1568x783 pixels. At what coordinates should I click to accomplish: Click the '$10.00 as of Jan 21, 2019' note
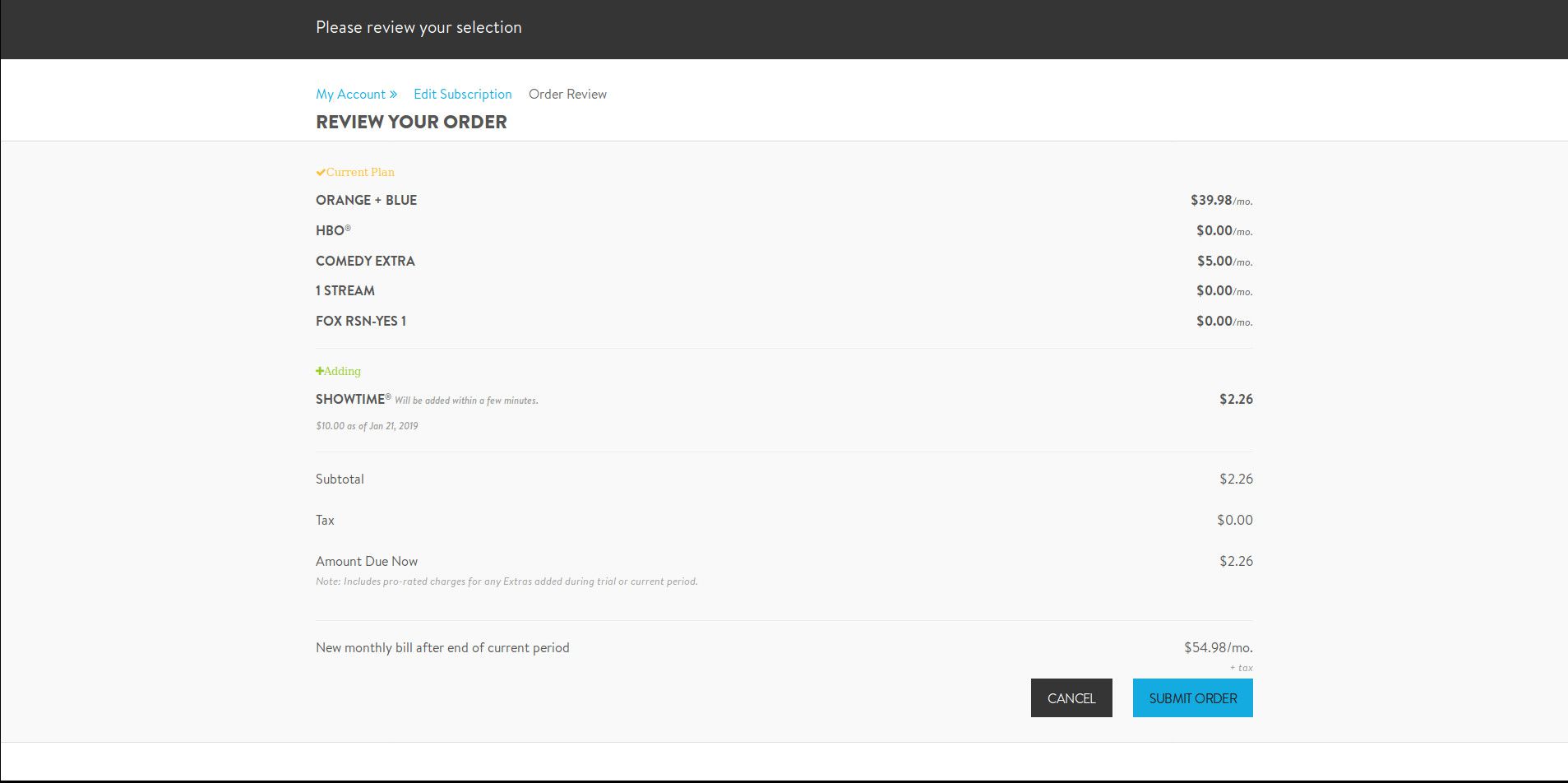click(367, 426)
